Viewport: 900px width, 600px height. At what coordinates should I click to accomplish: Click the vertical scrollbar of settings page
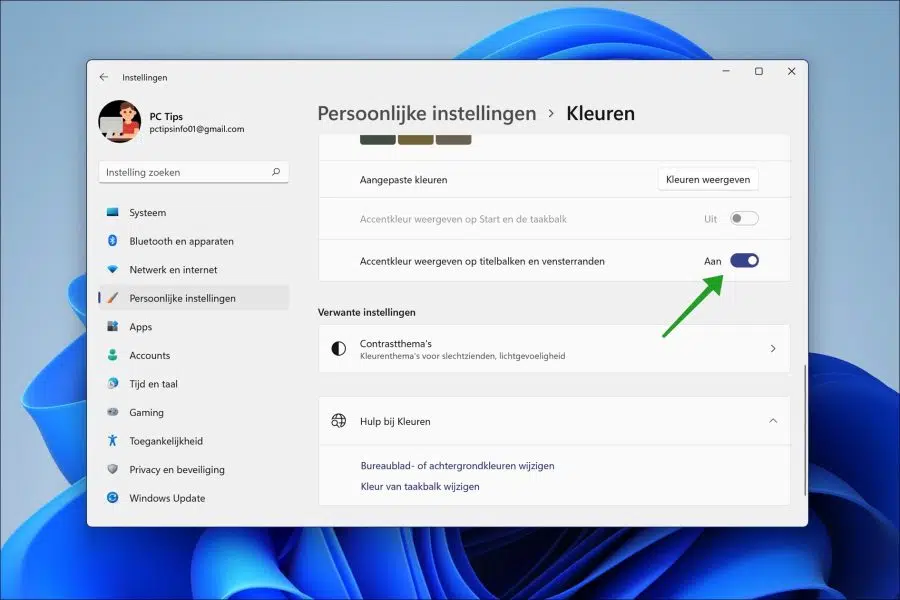[x=805, y=431]
